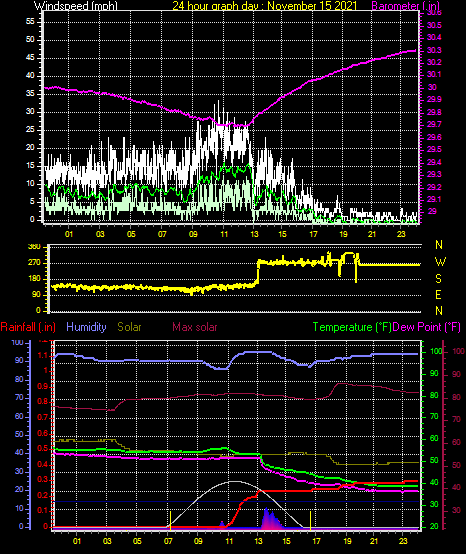Click the E wind direction label
This screenshot has height=554, width=466.
[x=438, y=295]
